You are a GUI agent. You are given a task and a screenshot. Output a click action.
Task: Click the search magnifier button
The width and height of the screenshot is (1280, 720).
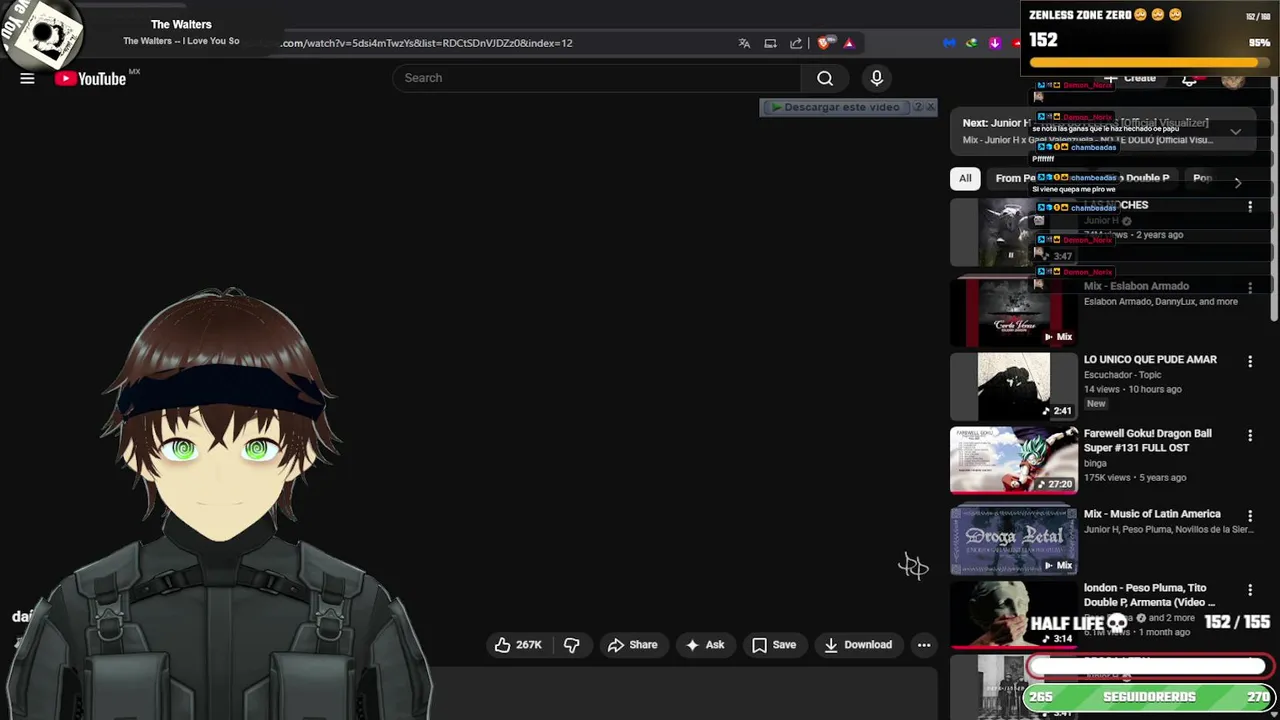(x=825, y=78)
